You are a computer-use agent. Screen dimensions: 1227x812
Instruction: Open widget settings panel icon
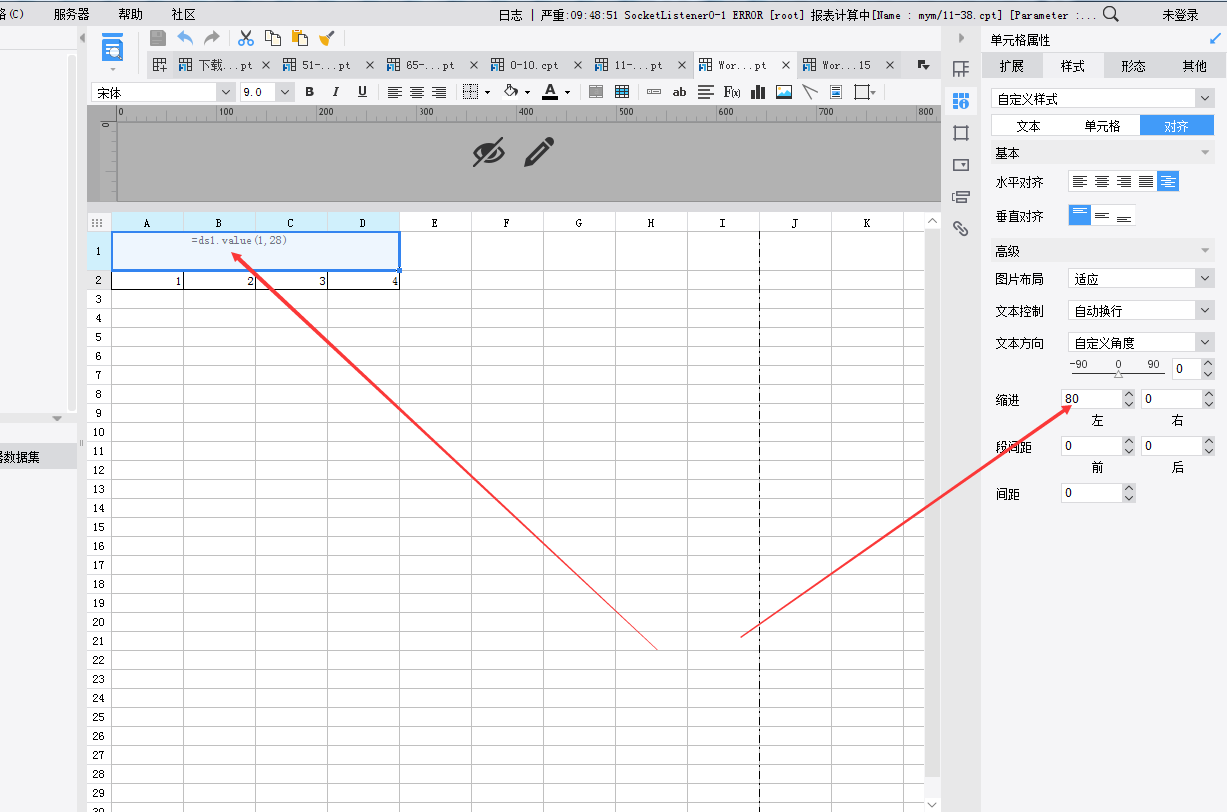[961, 165]
